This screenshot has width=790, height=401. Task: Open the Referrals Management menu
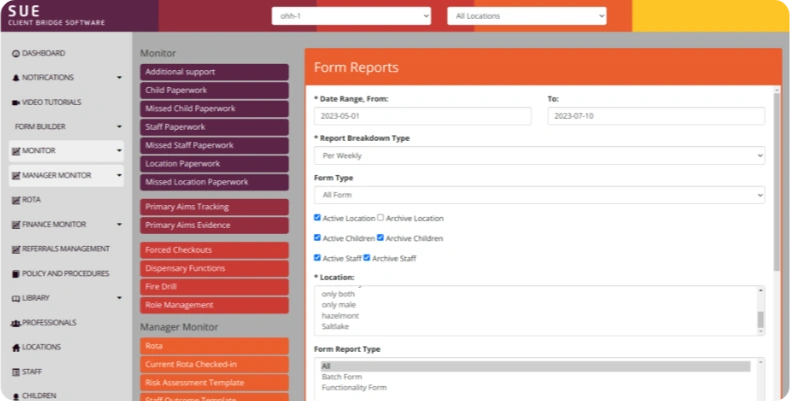[x=66, y=249]
